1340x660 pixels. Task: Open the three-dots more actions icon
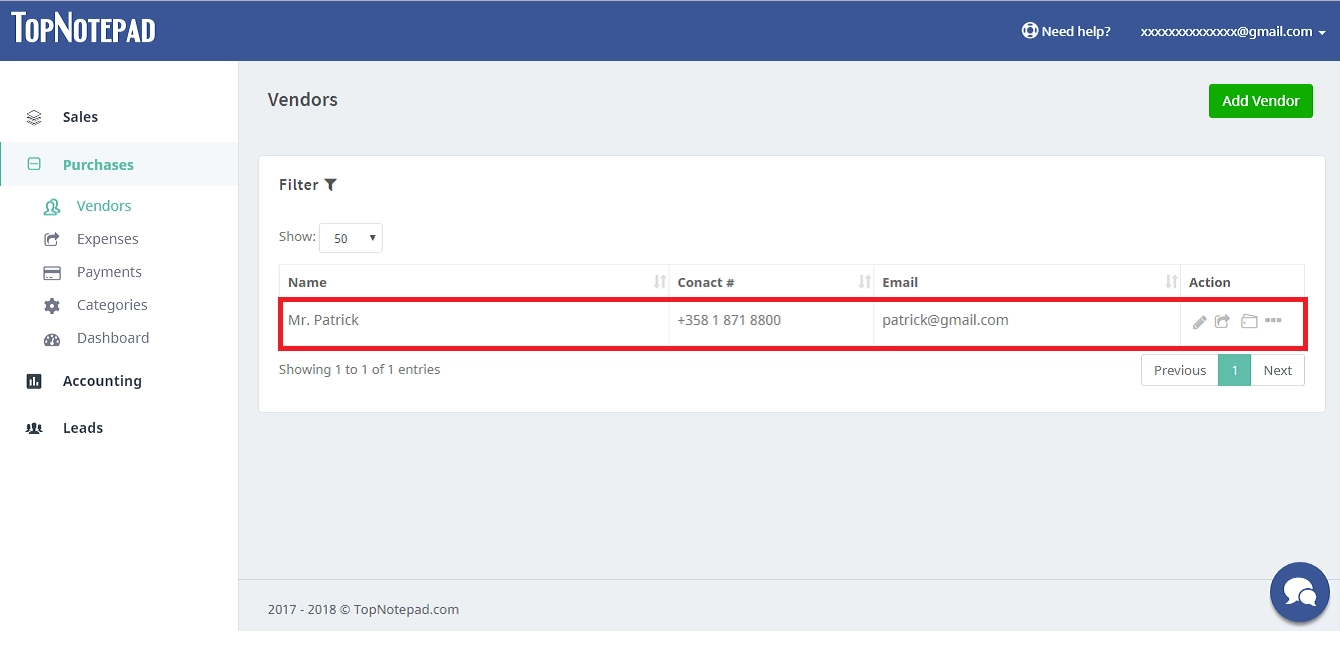click(x=1273, y=321)
